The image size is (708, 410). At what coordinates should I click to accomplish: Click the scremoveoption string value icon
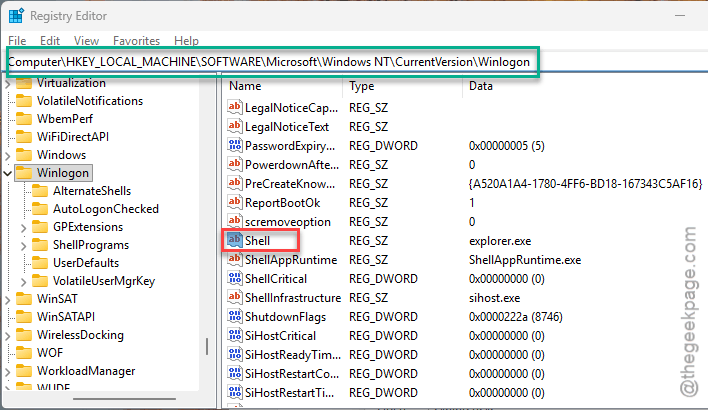click(x=234, y=221)
